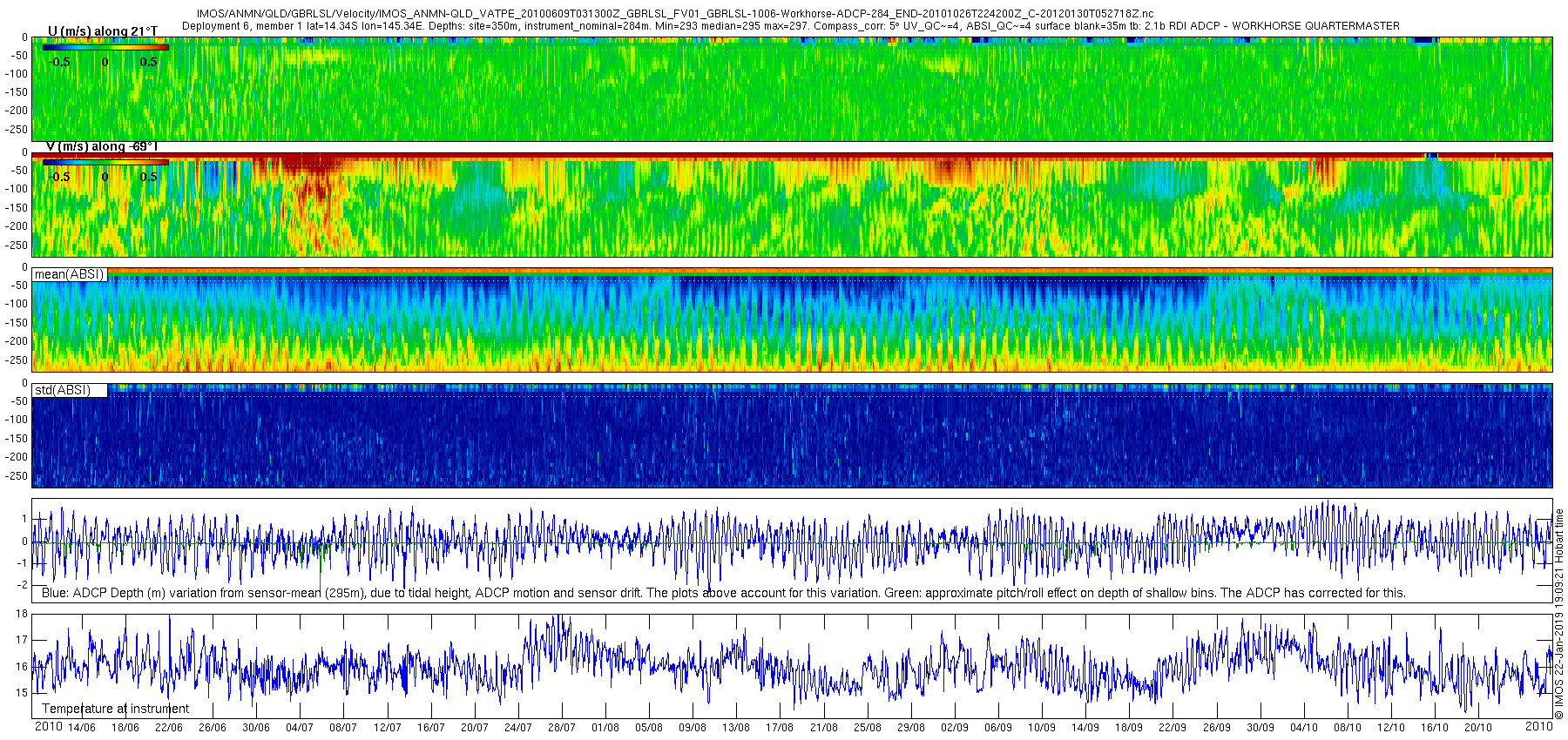The image size is (1568, 740).
Task: Click the '0.5' label on V colorbar
Action: (149, 177)
